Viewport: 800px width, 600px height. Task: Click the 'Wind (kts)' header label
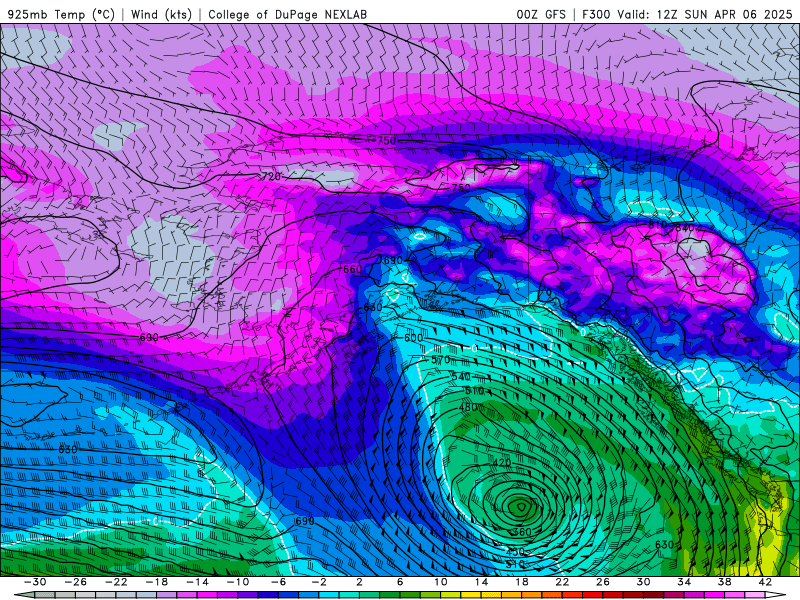[161, 14]
